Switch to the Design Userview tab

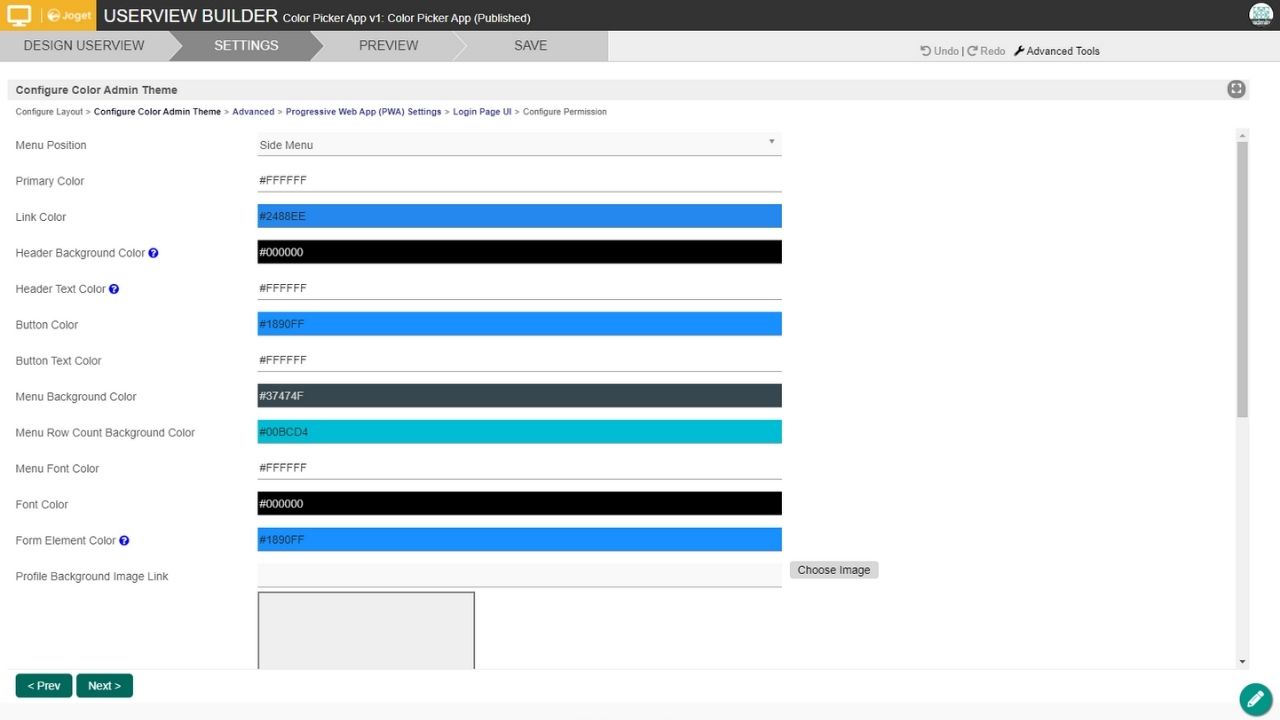(84, 46)
